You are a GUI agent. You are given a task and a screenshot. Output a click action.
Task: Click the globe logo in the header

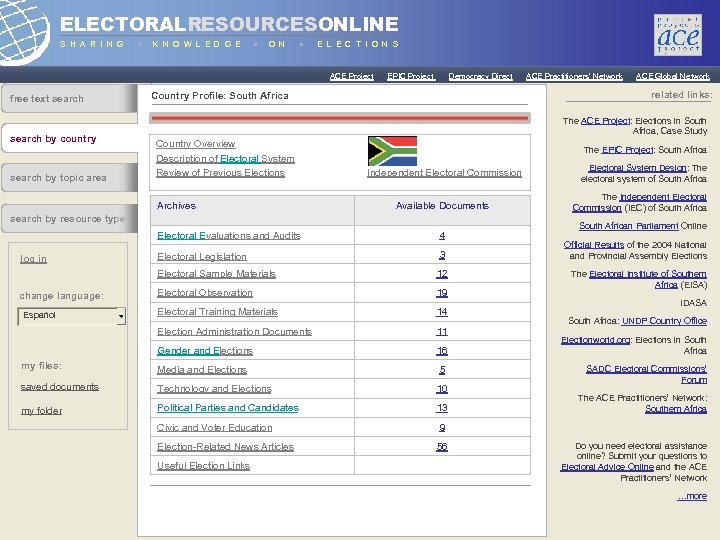click(25, 31)
